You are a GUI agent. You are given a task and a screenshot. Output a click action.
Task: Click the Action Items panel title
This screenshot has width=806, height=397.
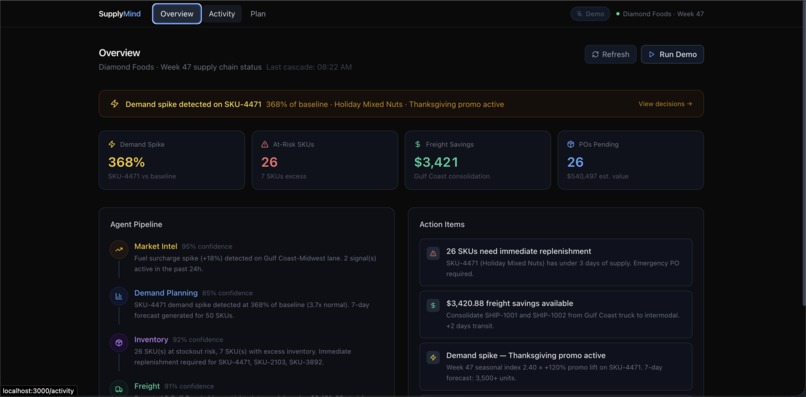(x=442, y=225)
